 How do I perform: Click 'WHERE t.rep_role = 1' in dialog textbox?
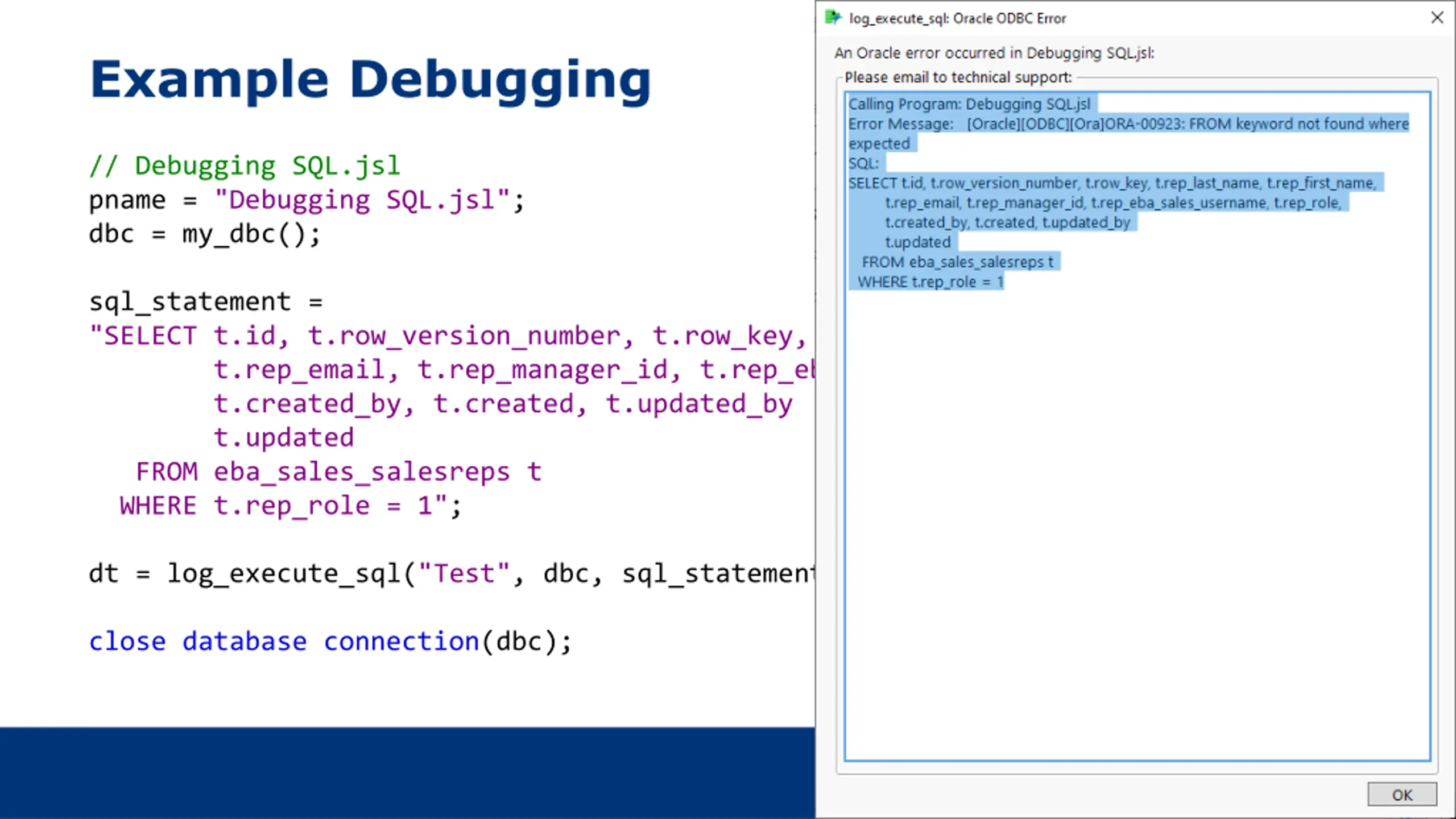930,282
